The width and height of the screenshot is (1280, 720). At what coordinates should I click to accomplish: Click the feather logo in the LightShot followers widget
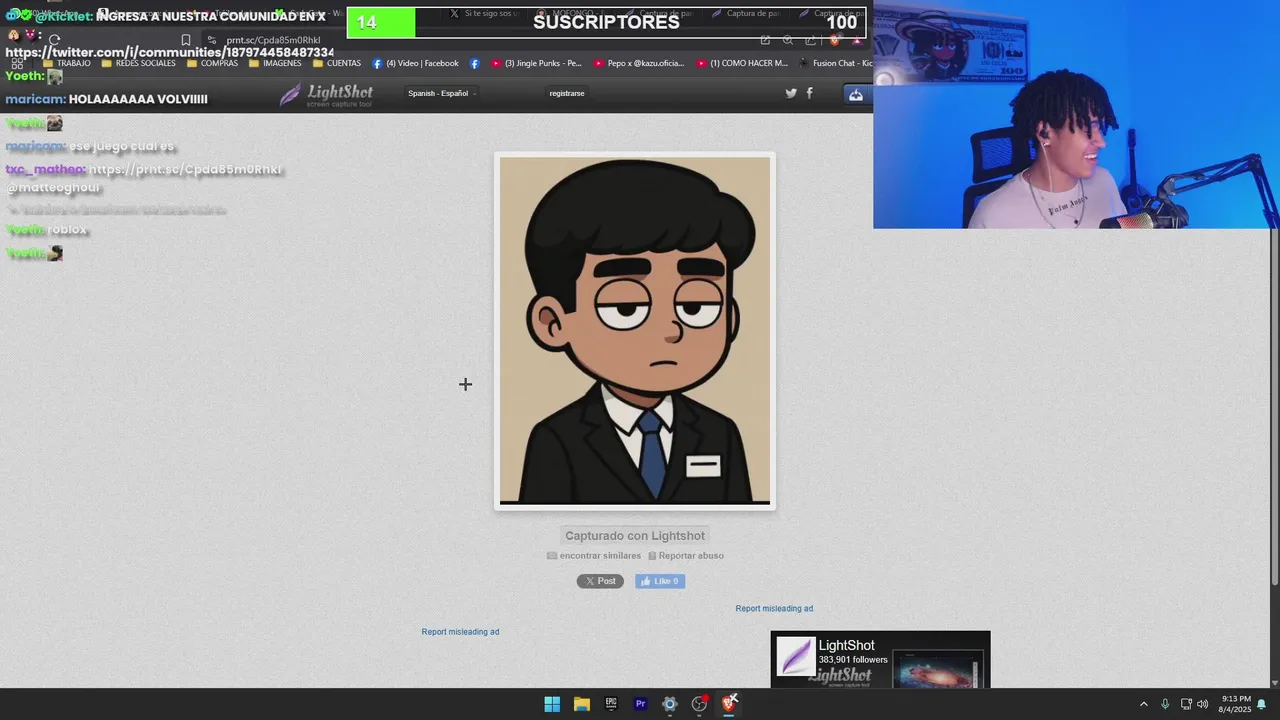(796, 657)
